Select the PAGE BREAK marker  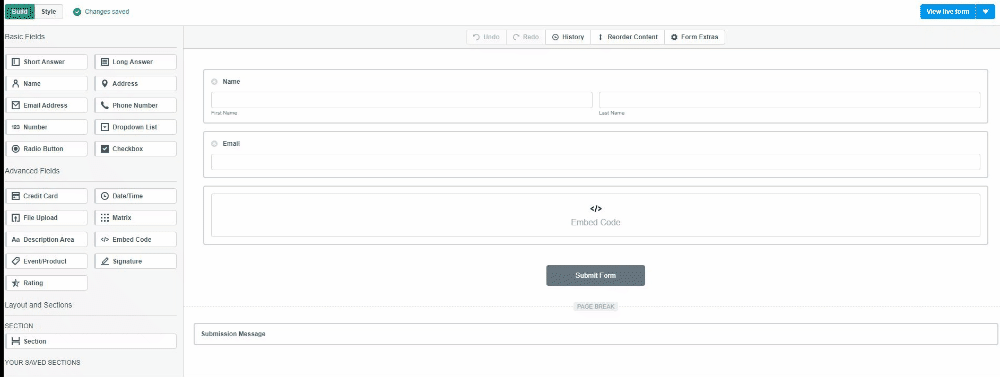coord(596,307)
